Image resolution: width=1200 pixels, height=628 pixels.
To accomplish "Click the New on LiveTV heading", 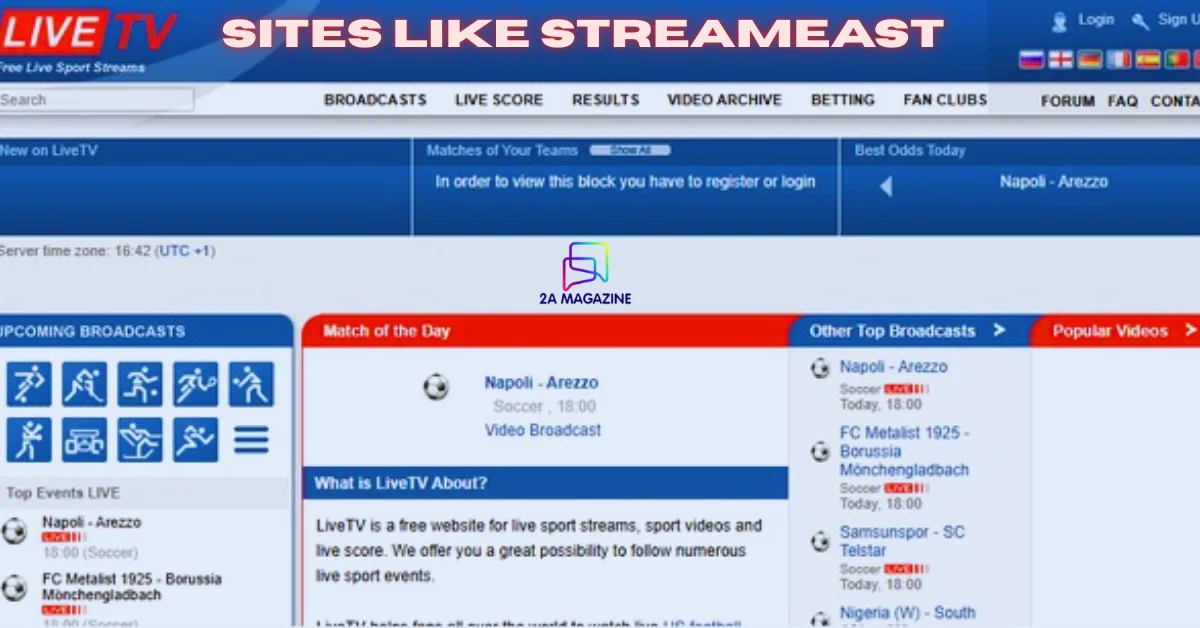I will (49, 150).
